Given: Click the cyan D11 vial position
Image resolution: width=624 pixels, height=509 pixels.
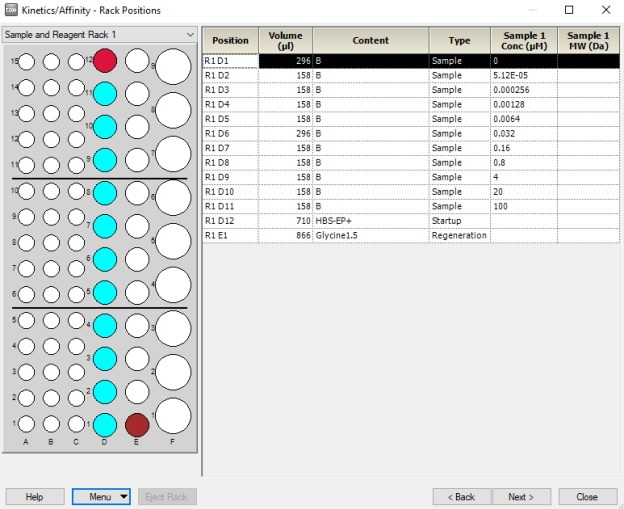Looking at the screenshot, I should point(105,94).
